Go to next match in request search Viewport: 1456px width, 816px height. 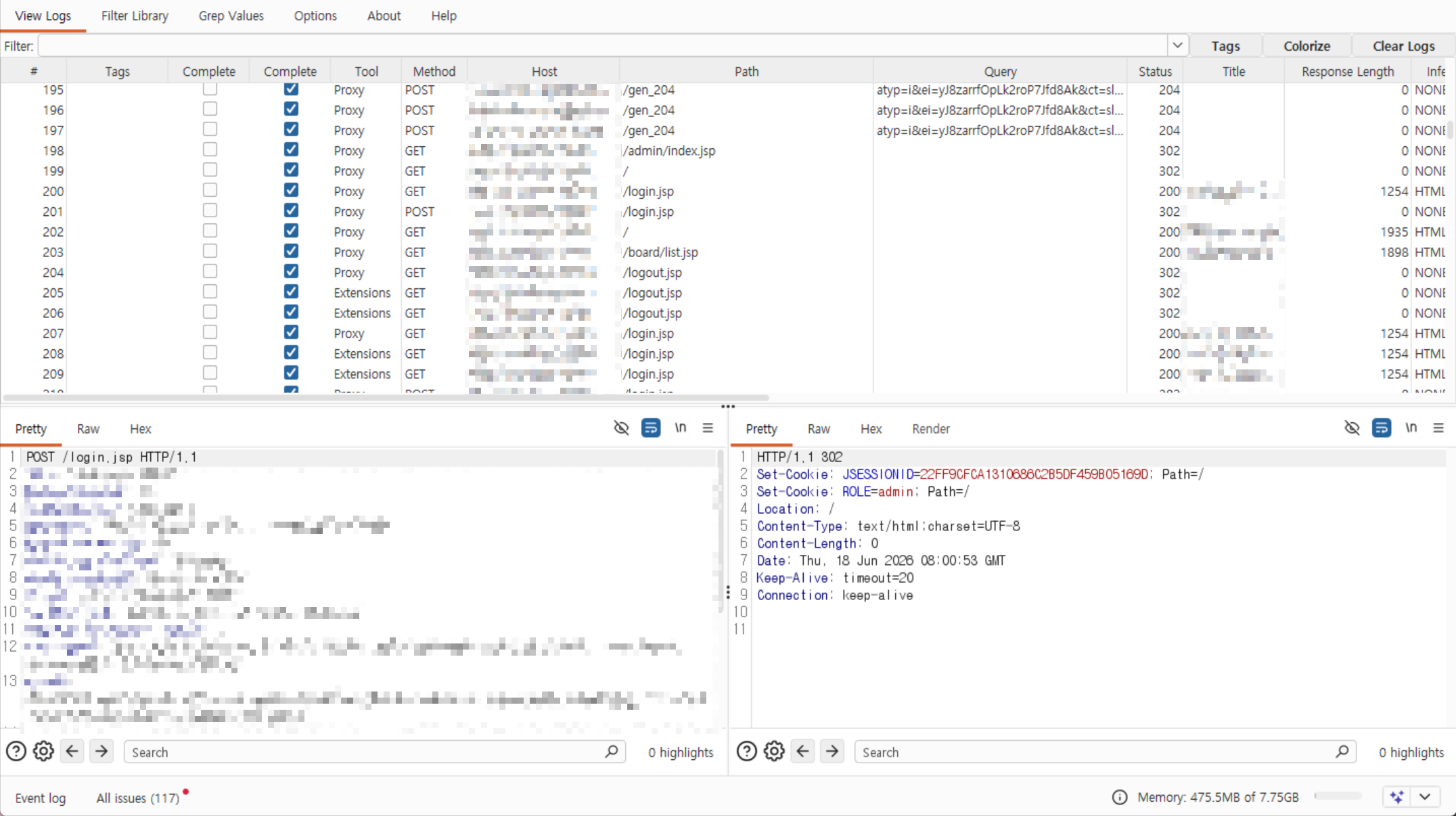click(101, 751)
